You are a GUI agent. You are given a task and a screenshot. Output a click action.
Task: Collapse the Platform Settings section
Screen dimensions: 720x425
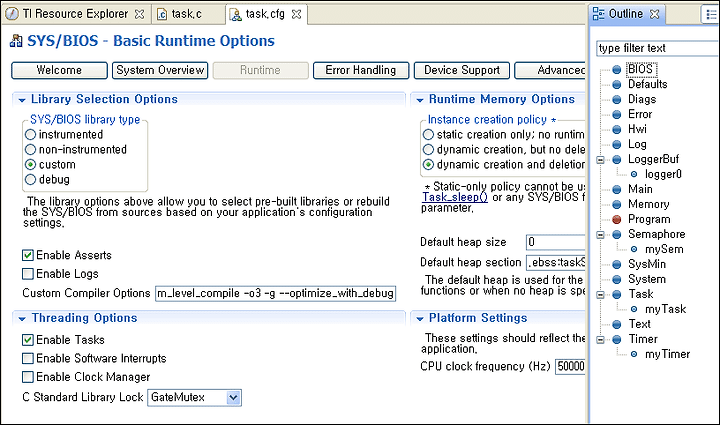[x=420, y=318]
